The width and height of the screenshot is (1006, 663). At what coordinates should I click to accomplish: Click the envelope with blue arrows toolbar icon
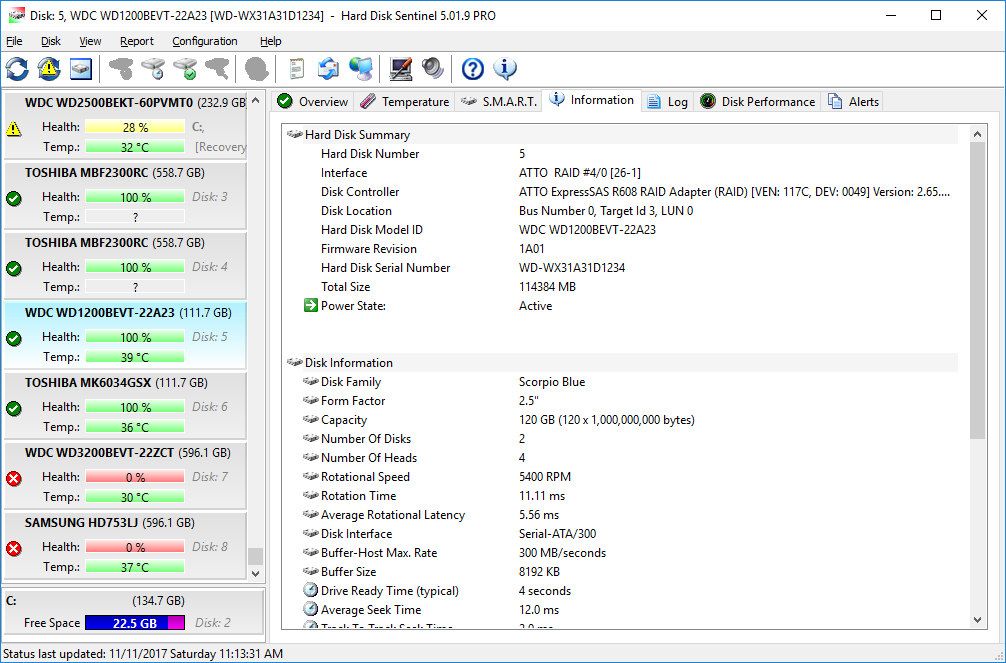[x=328, y=69]
